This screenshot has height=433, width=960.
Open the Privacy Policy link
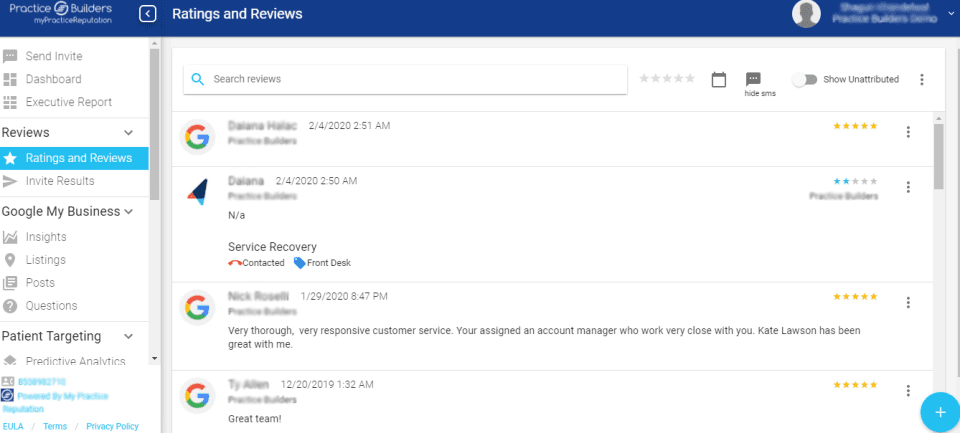[x=113, y=426]
